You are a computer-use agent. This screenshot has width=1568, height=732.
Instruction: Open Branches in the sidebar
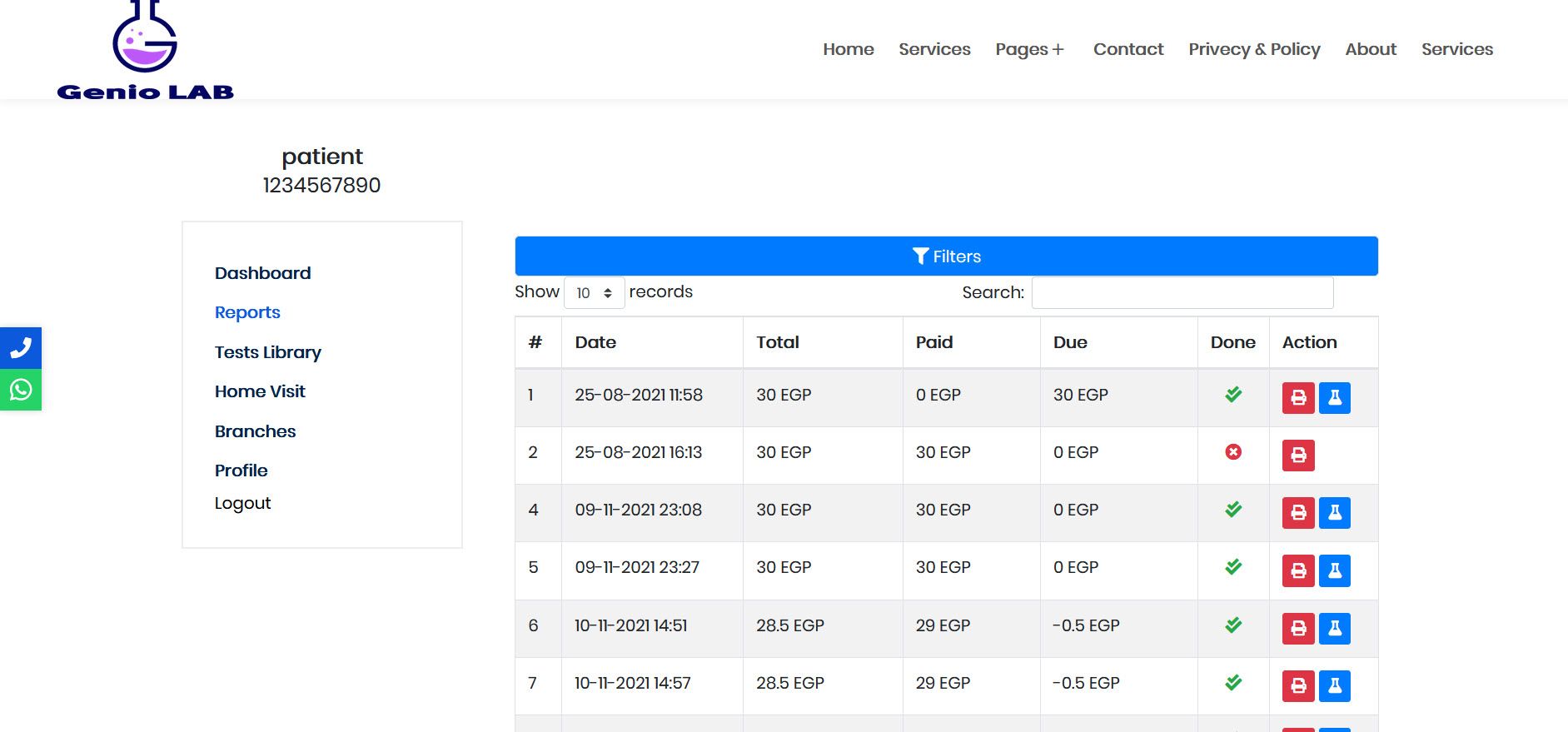[x=255, y=431]
